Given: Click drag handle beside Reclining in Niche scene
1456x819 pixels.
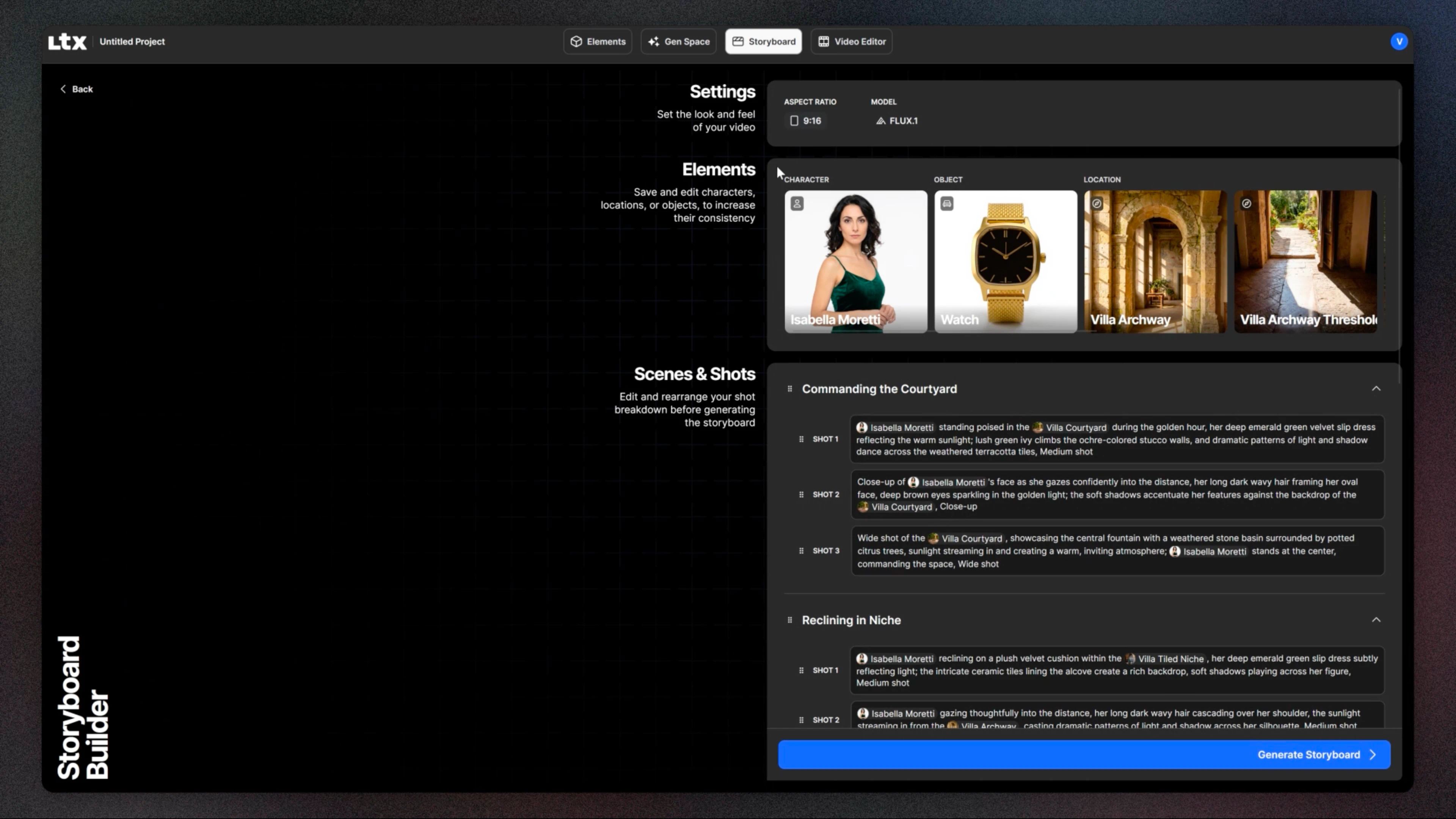Looking at the screenshot, I should pos(789,620).
